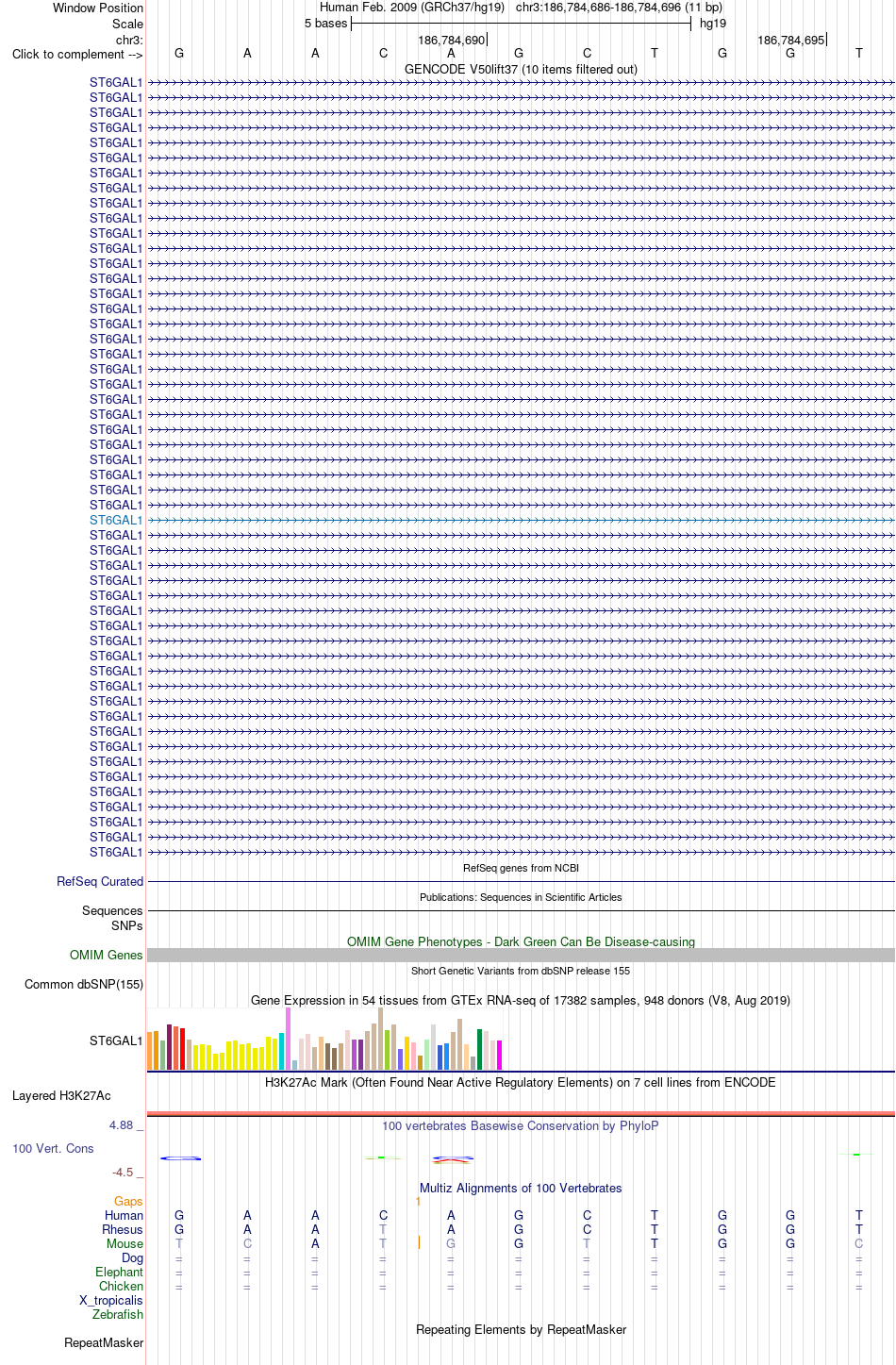Click the magenta last bar in GTEx chart
This screenshot has height=1365, width=896.
coord(500,1055)
